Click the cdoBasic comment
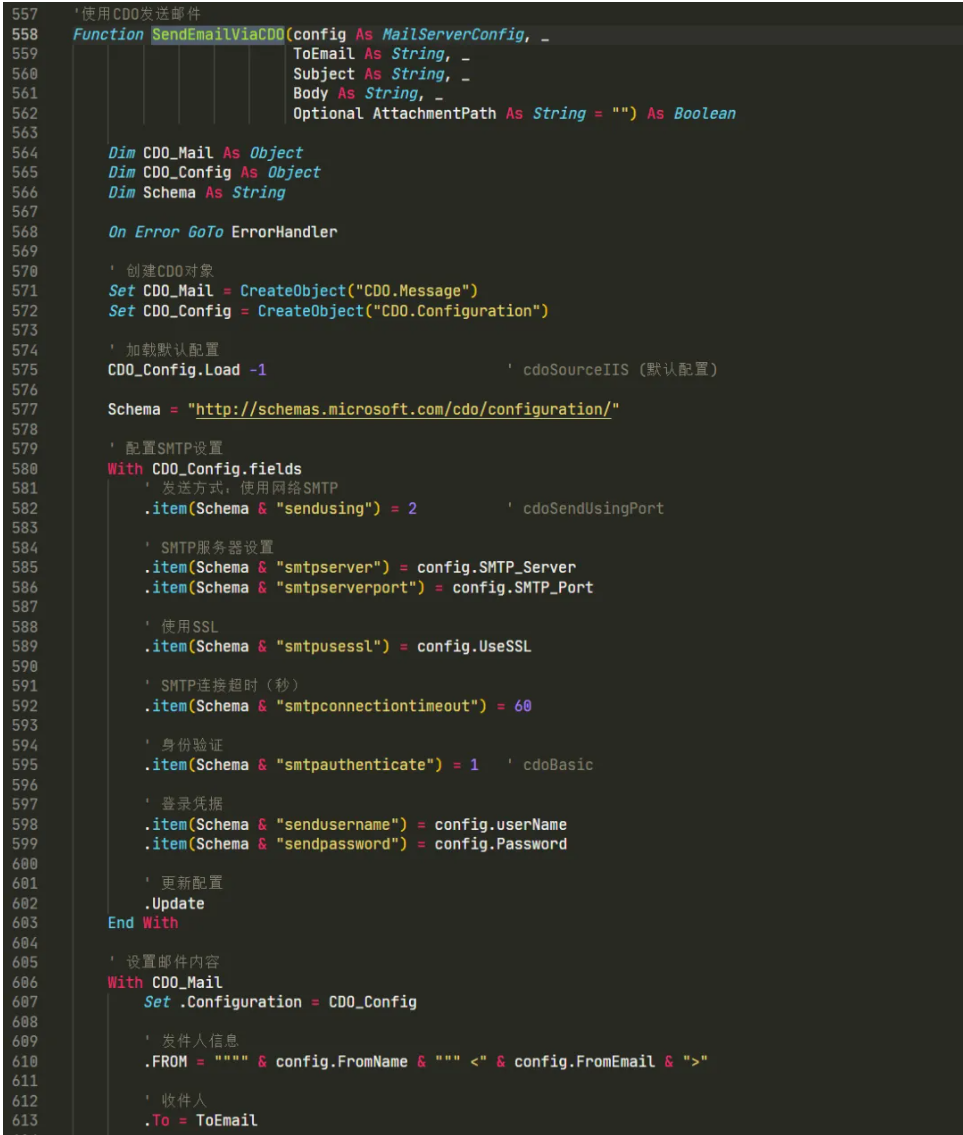The image size is (963, 1135). [x=550, y=765]
